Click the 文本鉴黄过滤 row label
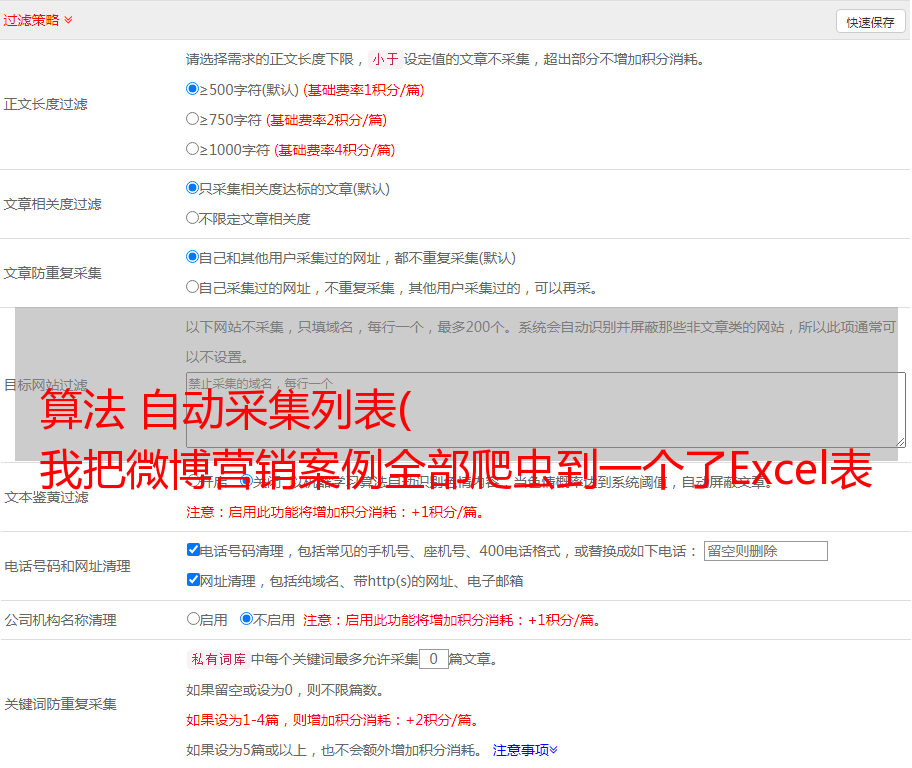The width and height of the screenshot is (912, 768). pyautogui.click(x=47, y=497)
